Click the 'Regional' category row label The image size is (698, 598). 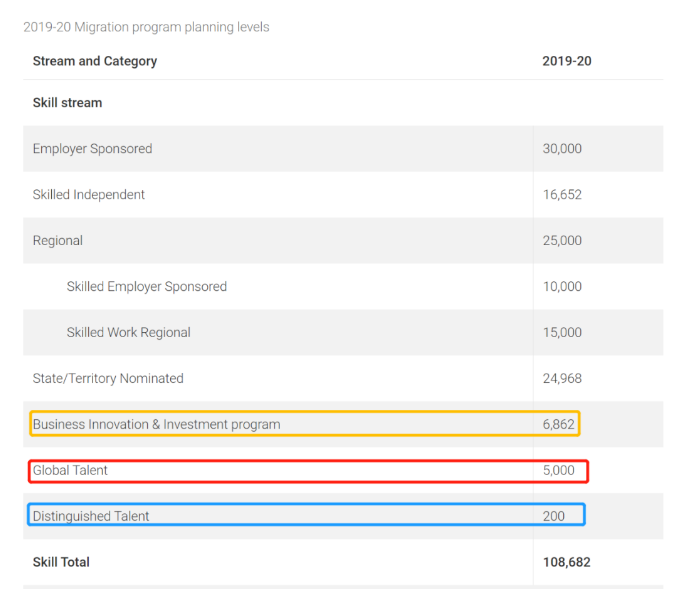58,241
